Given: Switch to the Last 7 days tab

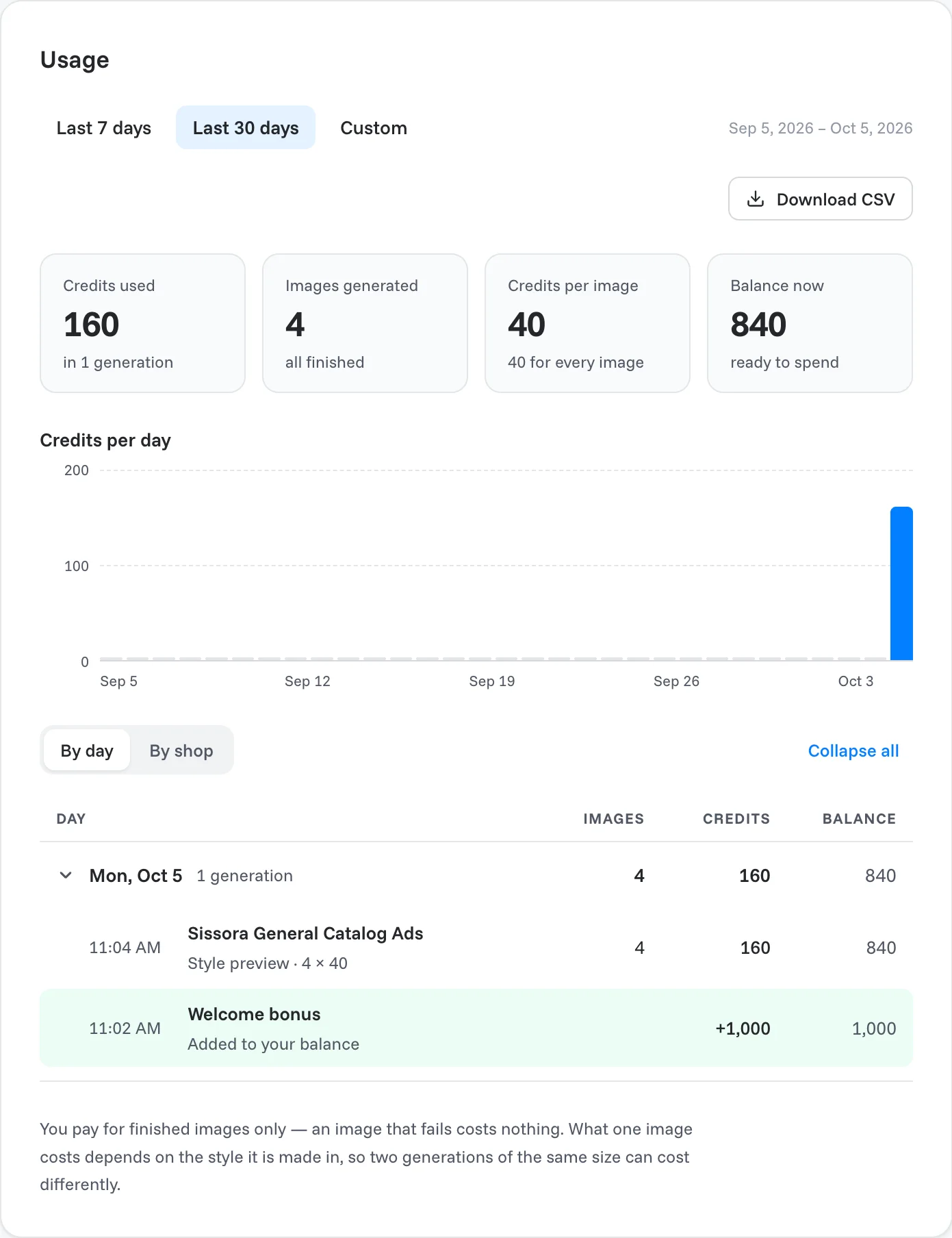Looking at the screenshot, I should point(104,128).
